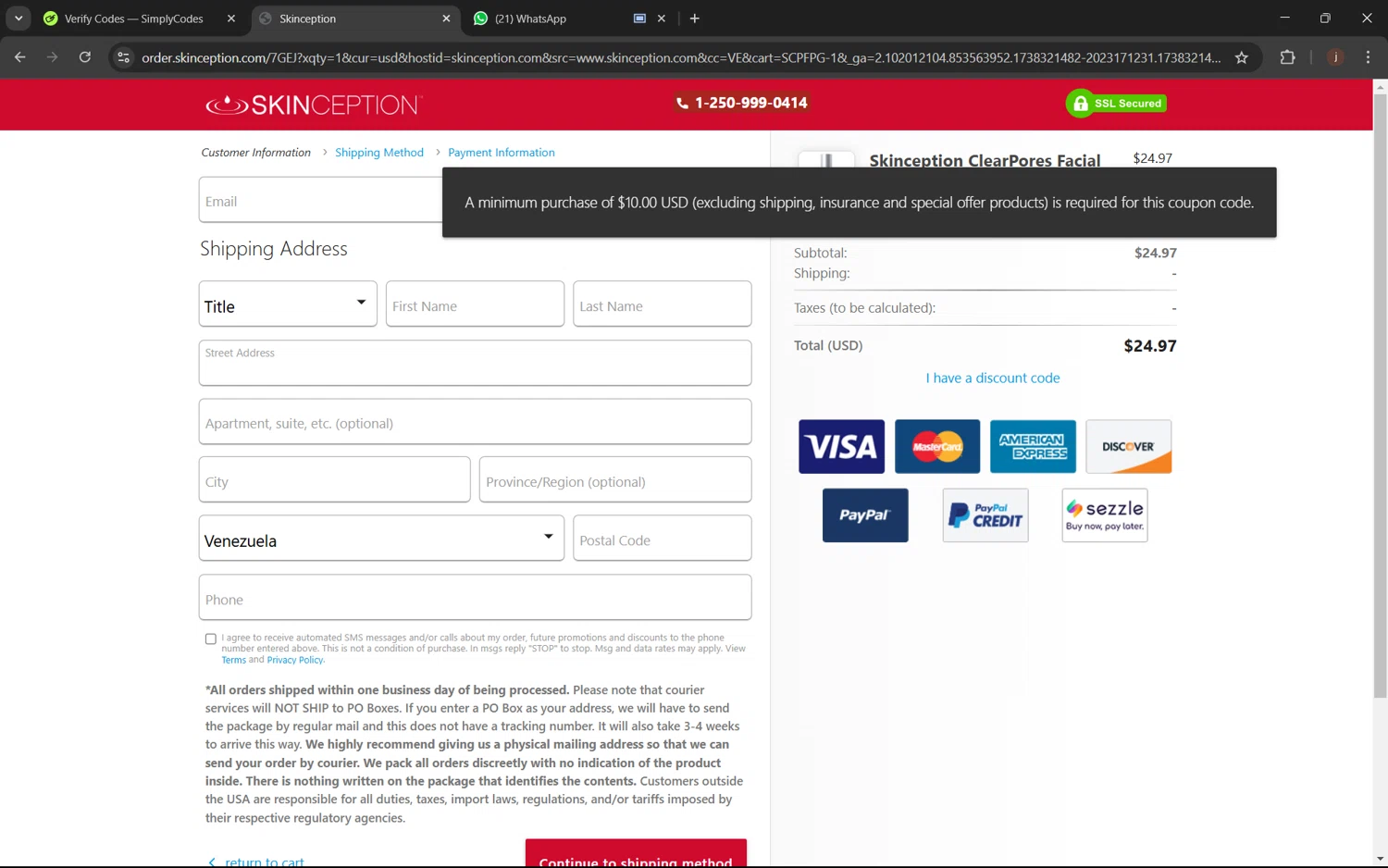The height and width of the screenshot is (868, 1388).
Task: Close the WhatsApp tab
Action: [x=662, y=19]
